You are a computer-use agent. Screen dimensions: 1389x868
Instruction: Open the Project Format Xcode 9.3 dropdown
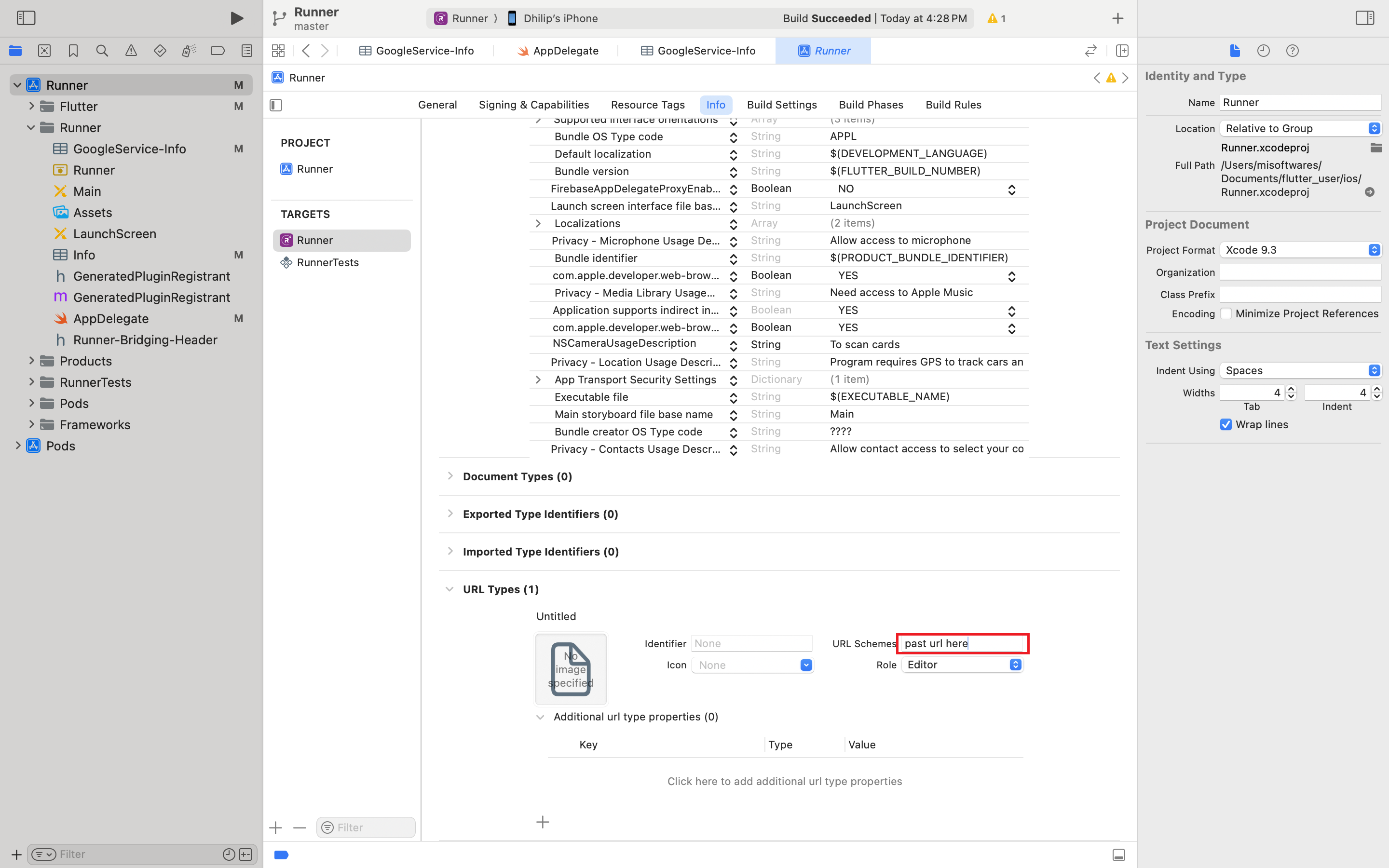point(1300,250)
